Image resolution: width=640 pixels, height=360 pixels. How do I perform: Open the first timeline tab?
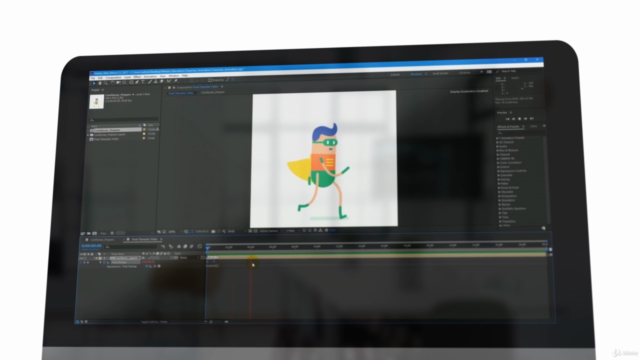[x=101, y=240]
